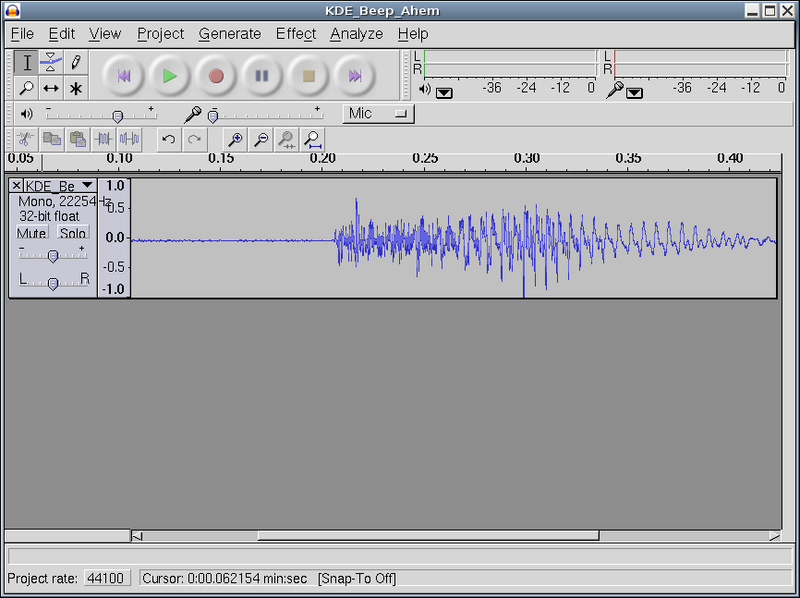The image size is (800, 598).
Task: Toggle the Pause playback button
Action: tap(262, 76)
